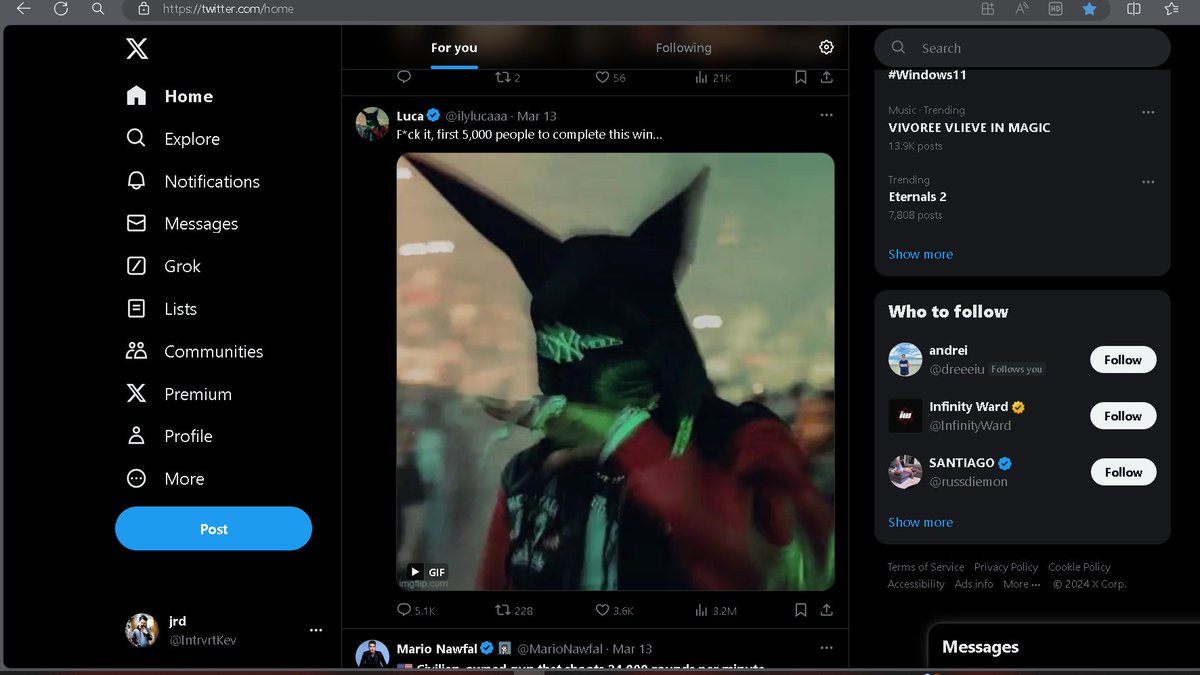Viewport: 1200px width, 675px height.
Task: Open the Eternals 2 trending topic
Action: pos(917,197)
